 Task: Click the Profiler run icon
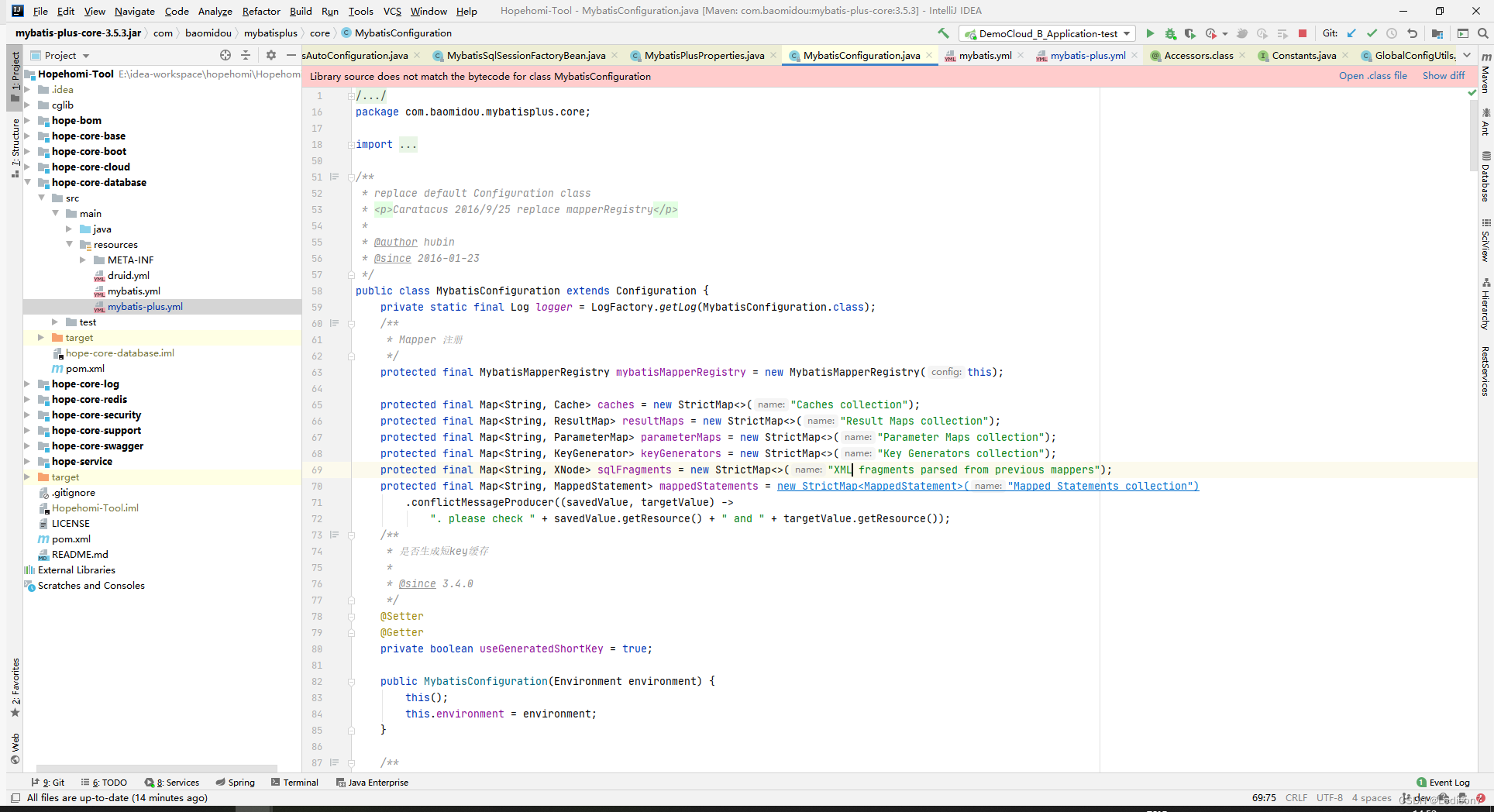point(1211,33)
